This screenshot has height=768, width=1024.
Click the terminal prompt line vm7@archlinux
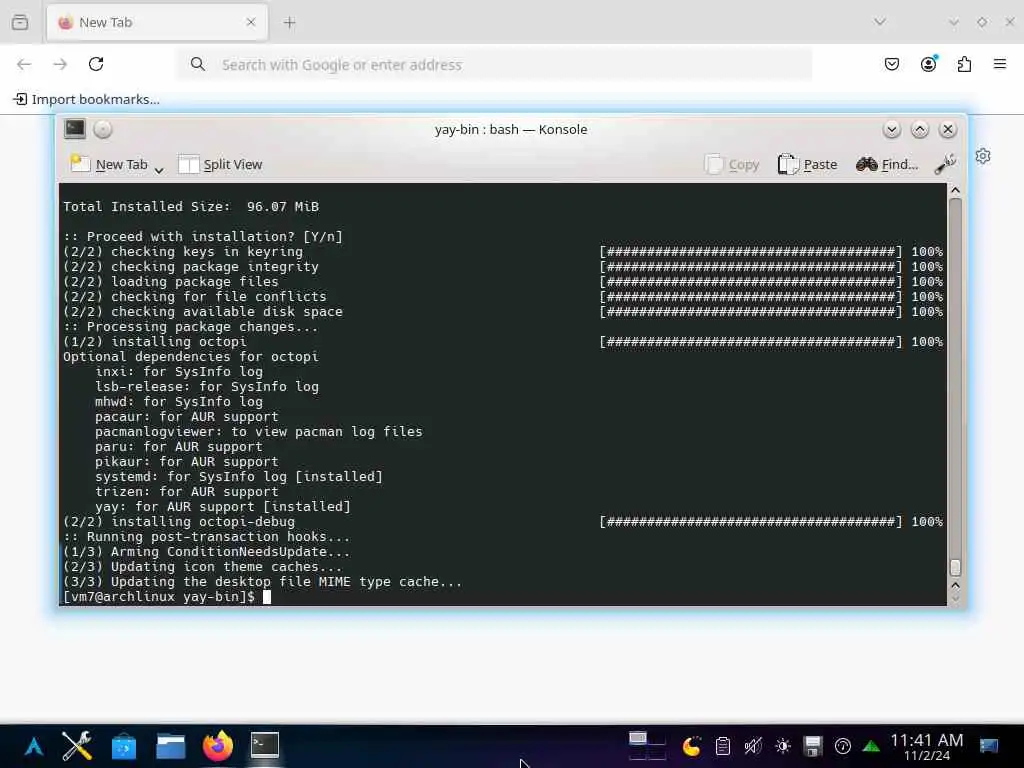[x=158, y=597]
